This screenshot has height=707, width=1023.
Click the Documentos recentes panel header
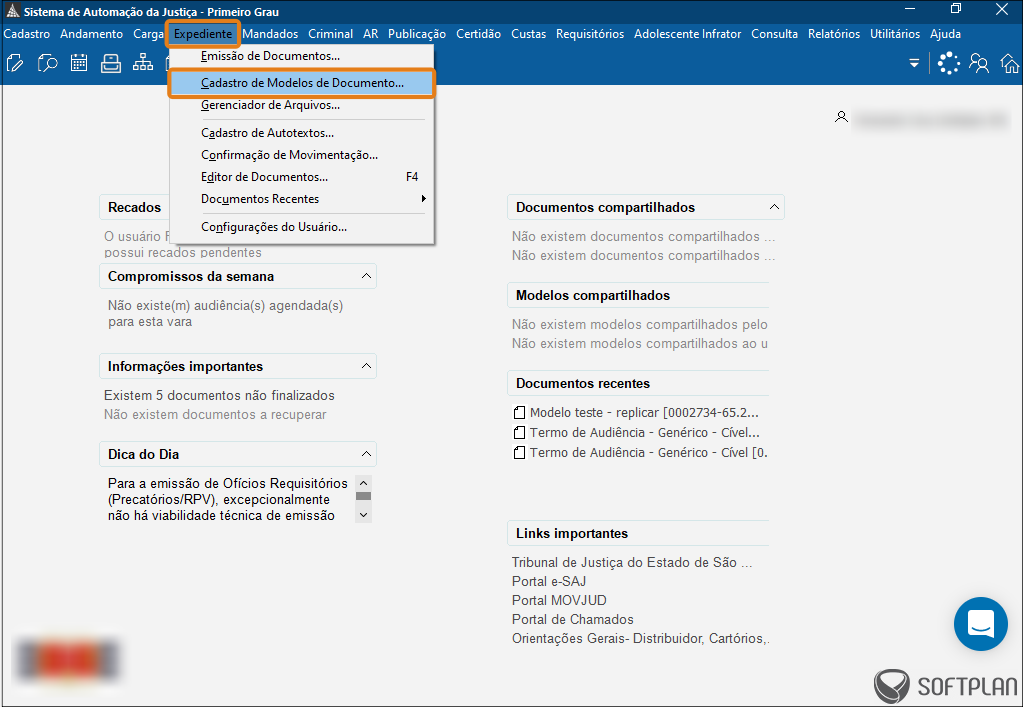(x=638, y=384)
